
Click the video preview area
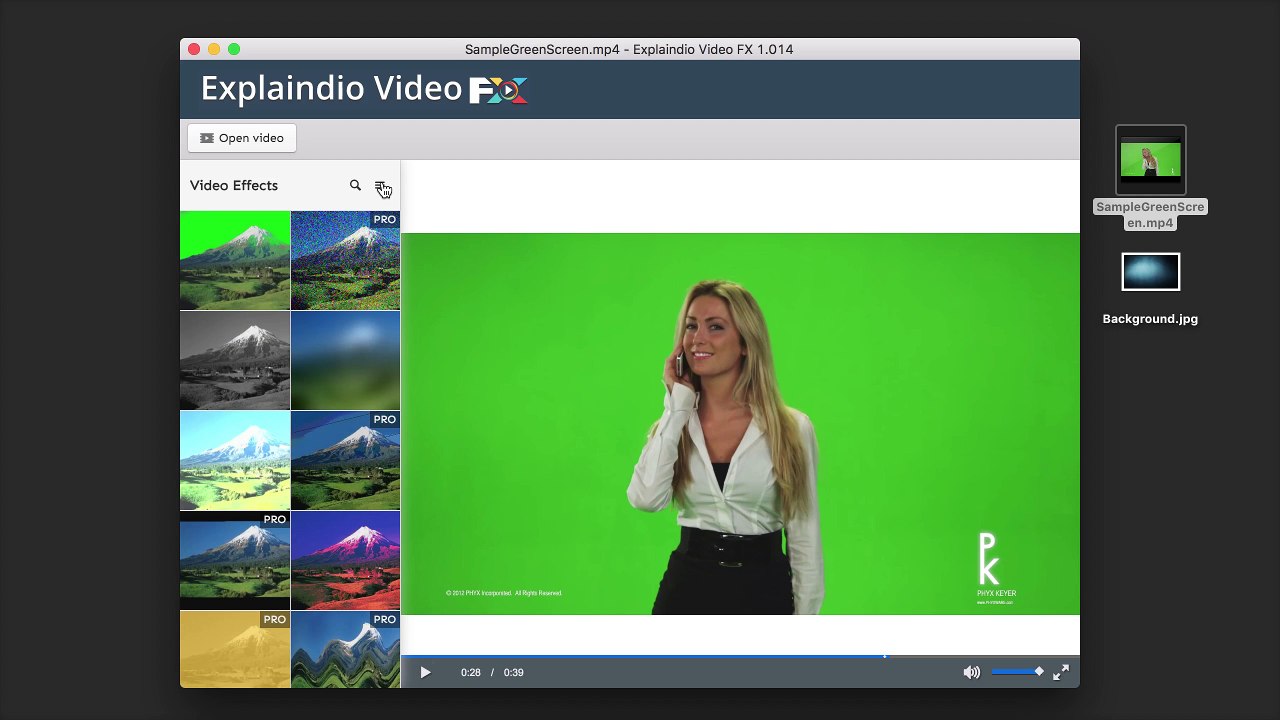click(740, 424)
